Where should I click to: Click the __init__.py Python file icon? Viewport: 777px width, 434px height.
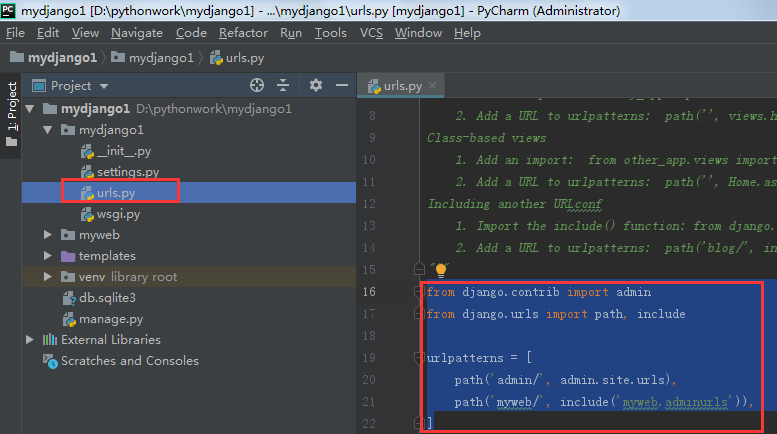[87, 151]
